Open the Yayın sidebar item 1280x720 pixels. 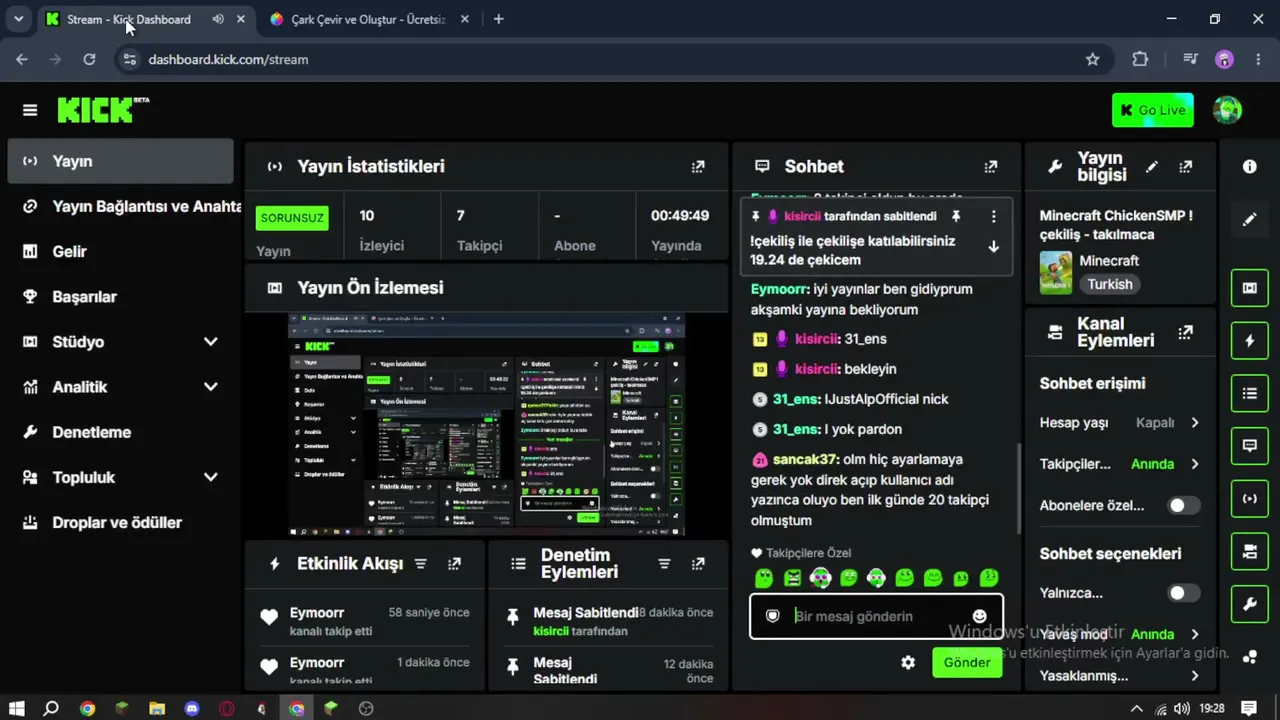[120, 161]
